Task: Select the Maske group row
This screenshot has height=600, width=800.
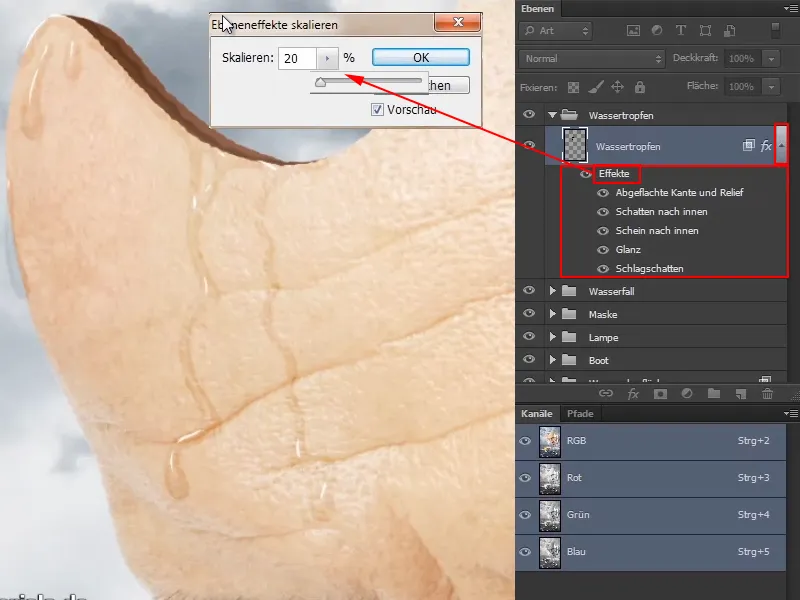Action: coord(651,314)
